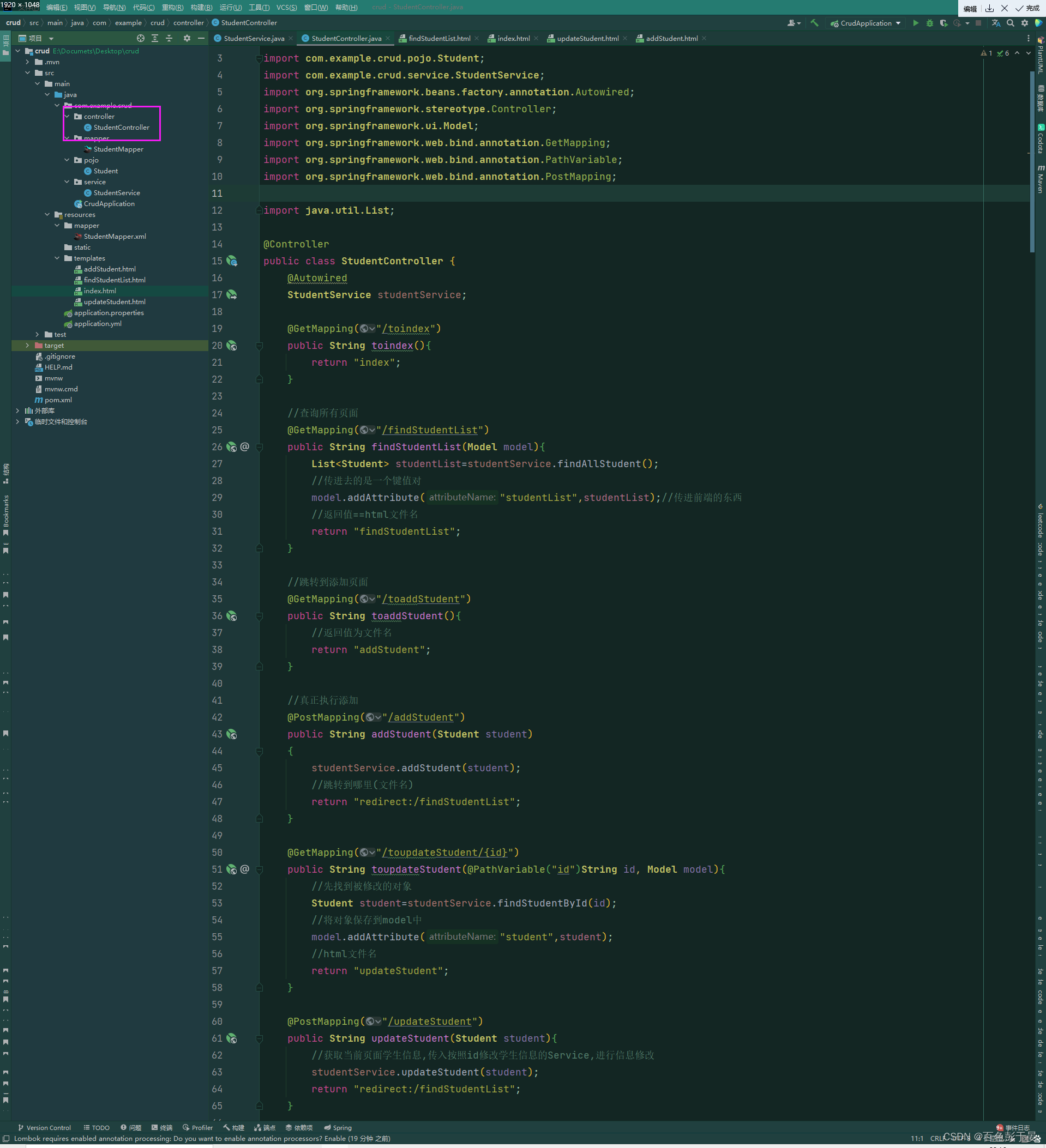Open the TODO tool window
This screenshot has height=1148, width=1046.
[97, 1127]
